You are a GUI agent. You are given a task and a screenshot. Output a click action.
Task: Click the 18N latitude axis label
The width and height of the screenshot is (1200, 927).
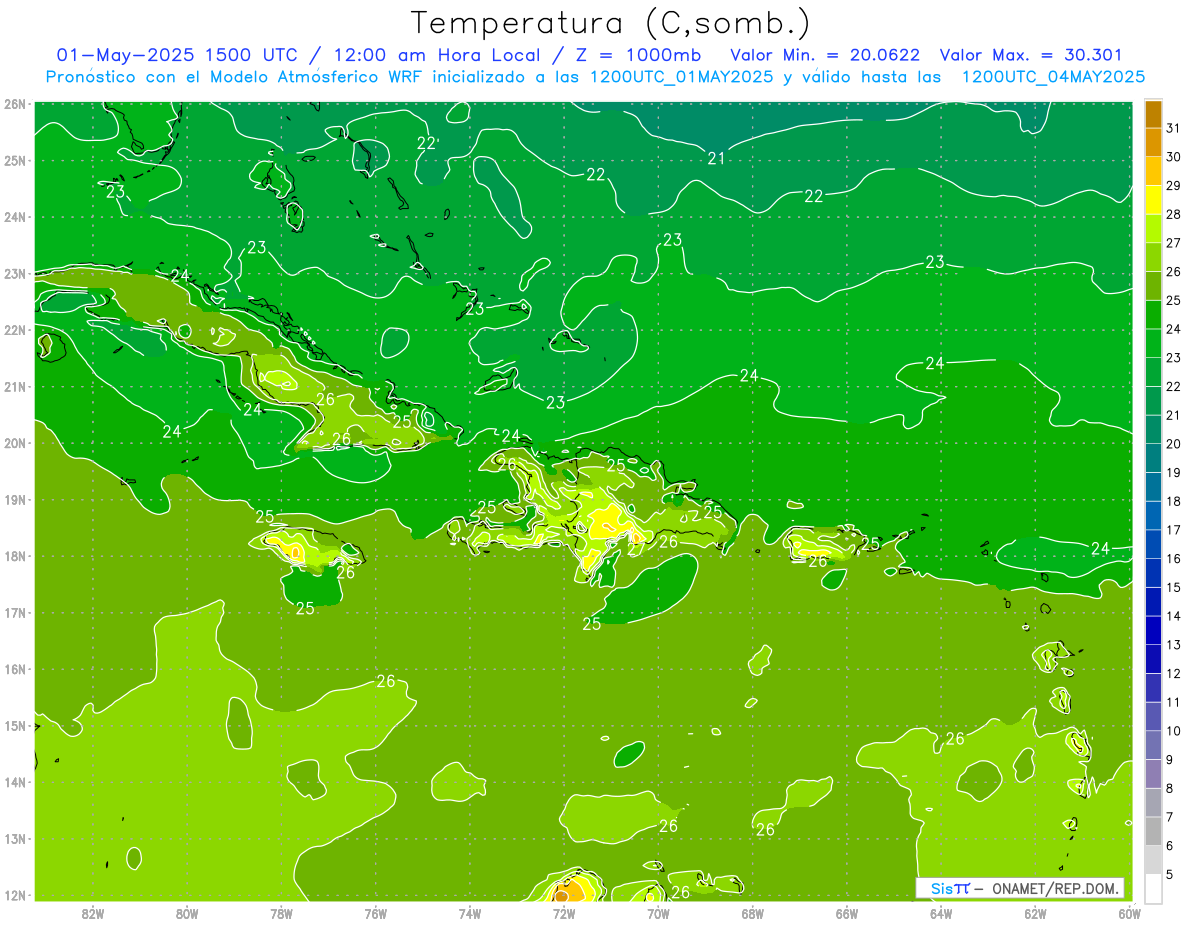15,556
